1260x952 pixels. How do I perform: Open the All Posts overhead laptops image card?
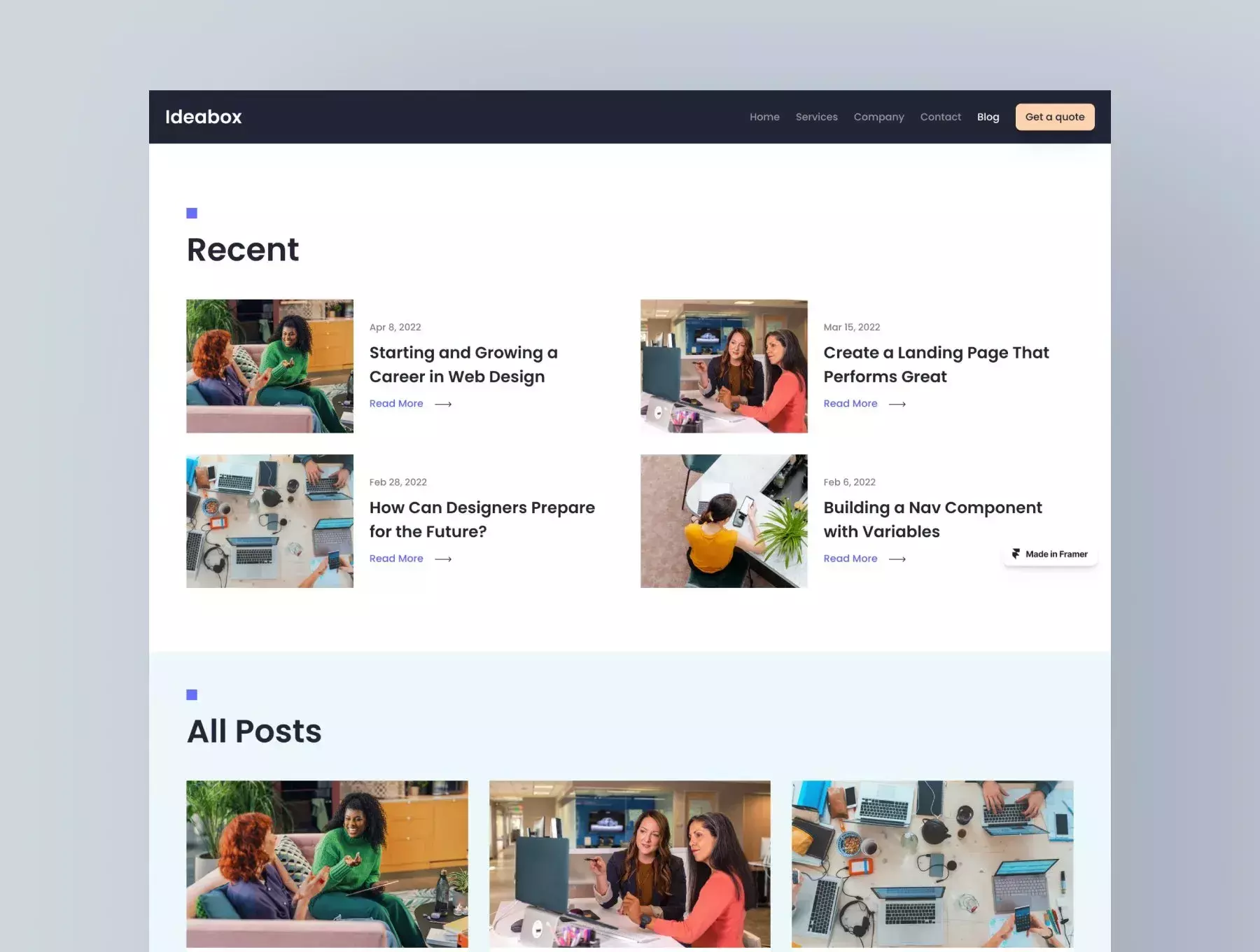tap(932, 864)
